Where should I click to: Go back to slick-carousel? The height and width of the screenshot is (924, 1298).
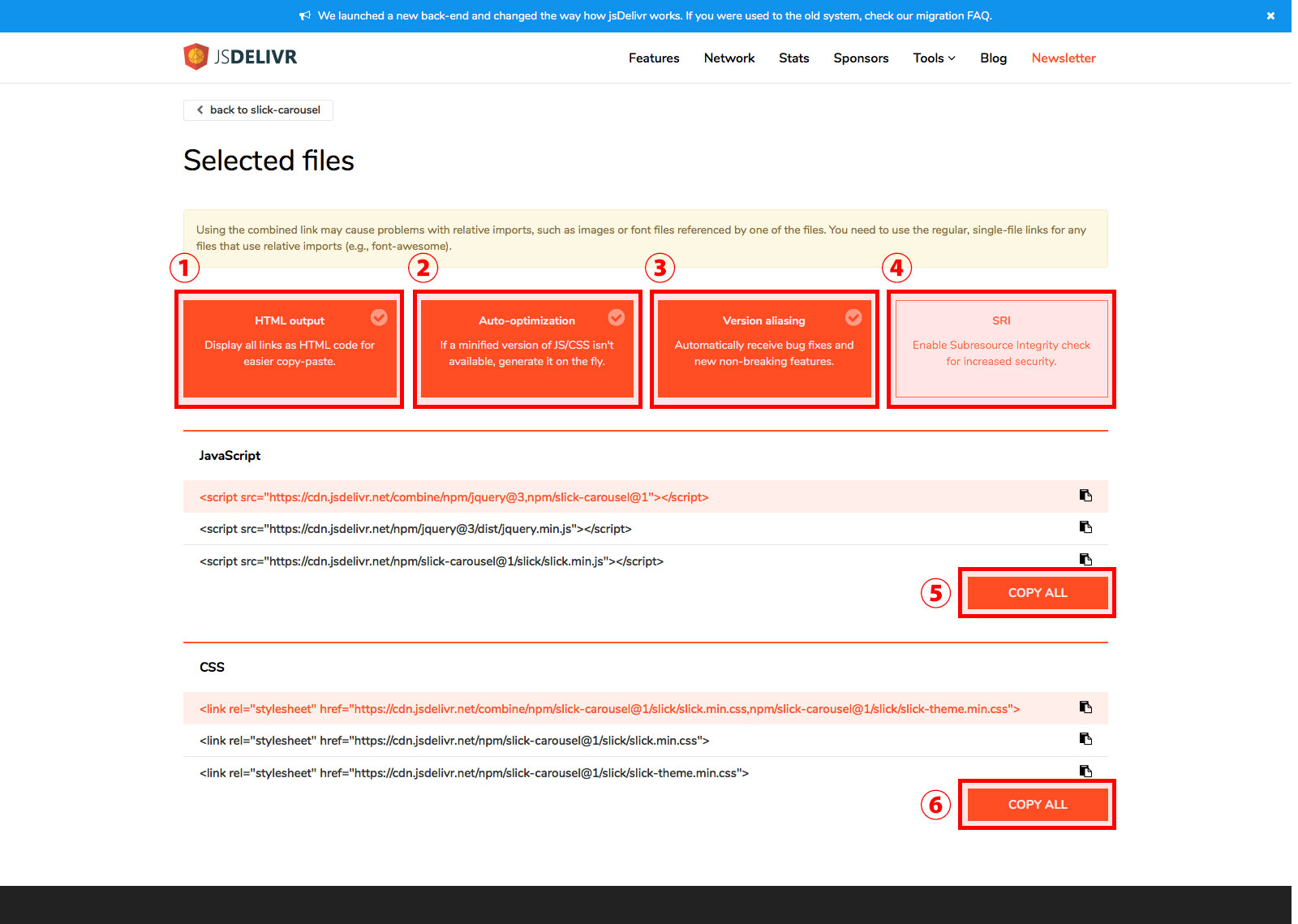[258, 110]
